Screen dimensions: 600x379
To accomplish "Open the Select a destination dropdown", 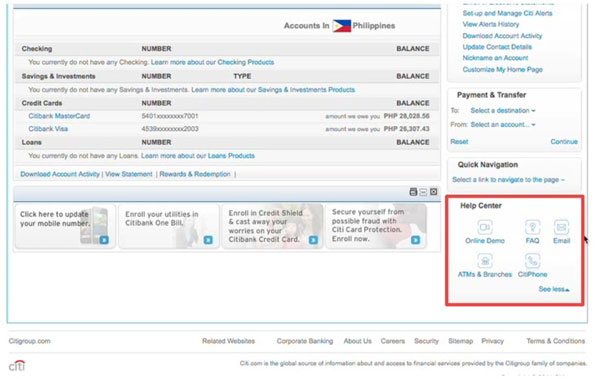I will [503, 111].
